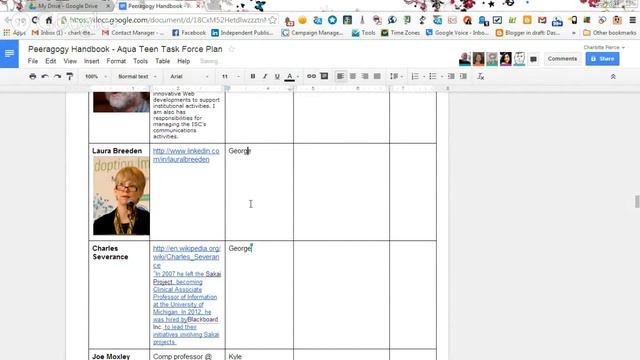Reload the page in Chrome
Screen dimensions: 640x360
(35, 20)
